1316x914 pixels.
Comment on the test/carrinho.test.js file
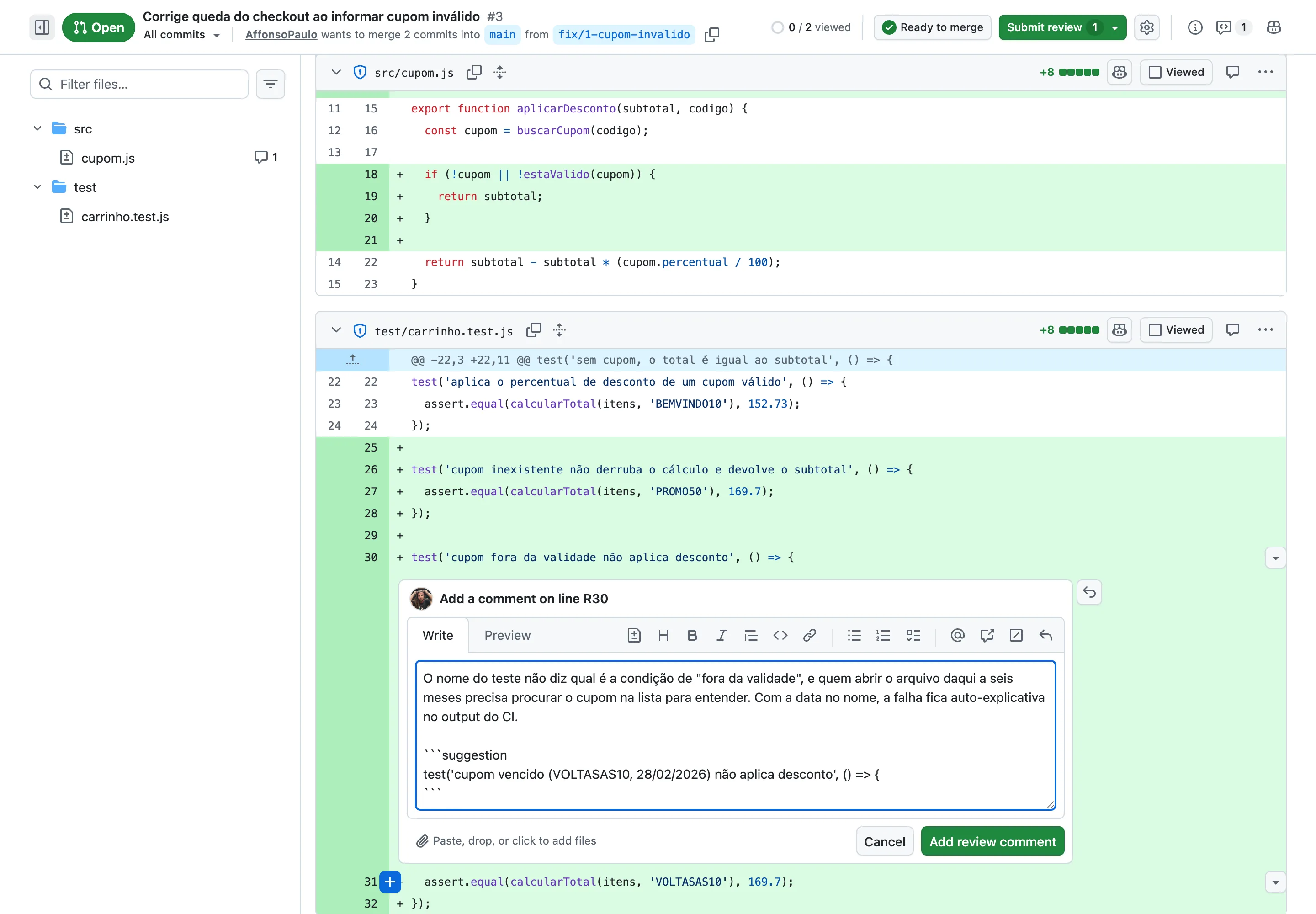[x=1232, y=330]
